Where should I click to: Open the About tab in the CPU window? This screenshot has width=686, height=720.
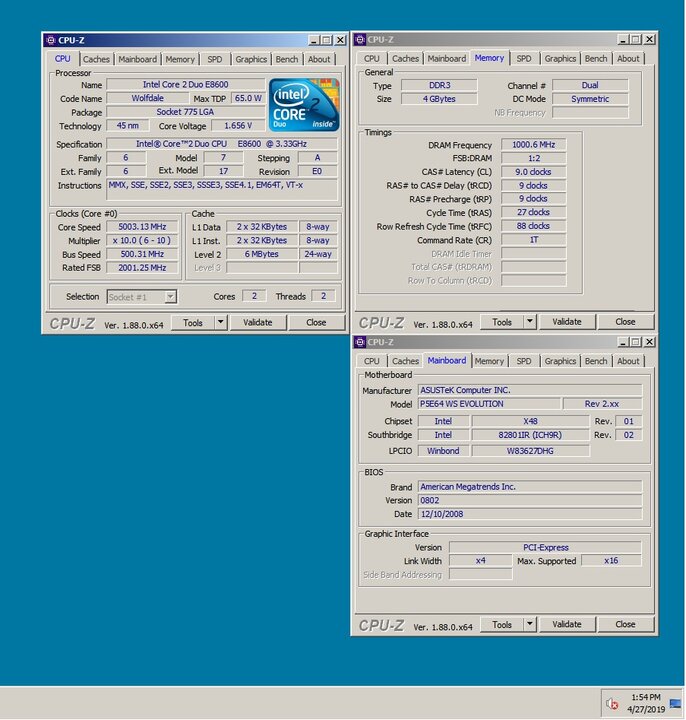point(319,59)
